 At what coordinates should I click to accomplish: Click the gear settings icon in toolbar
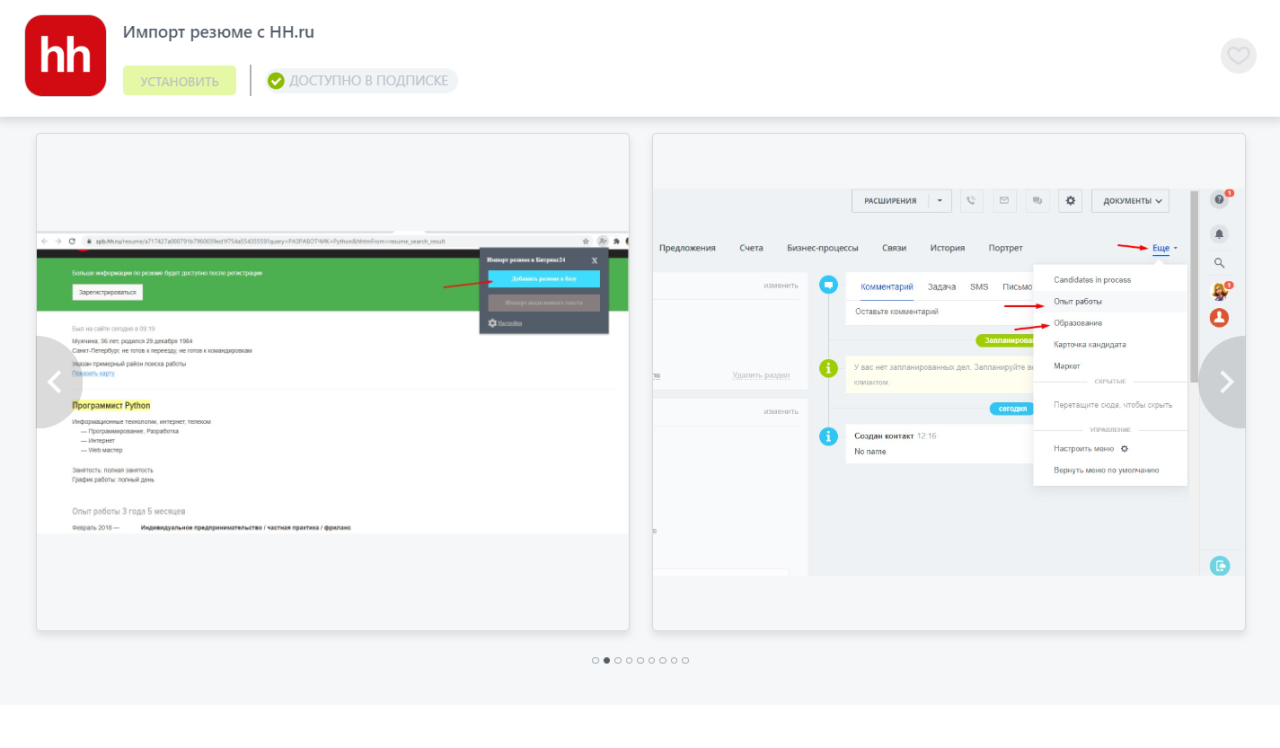coord(1071,201)
